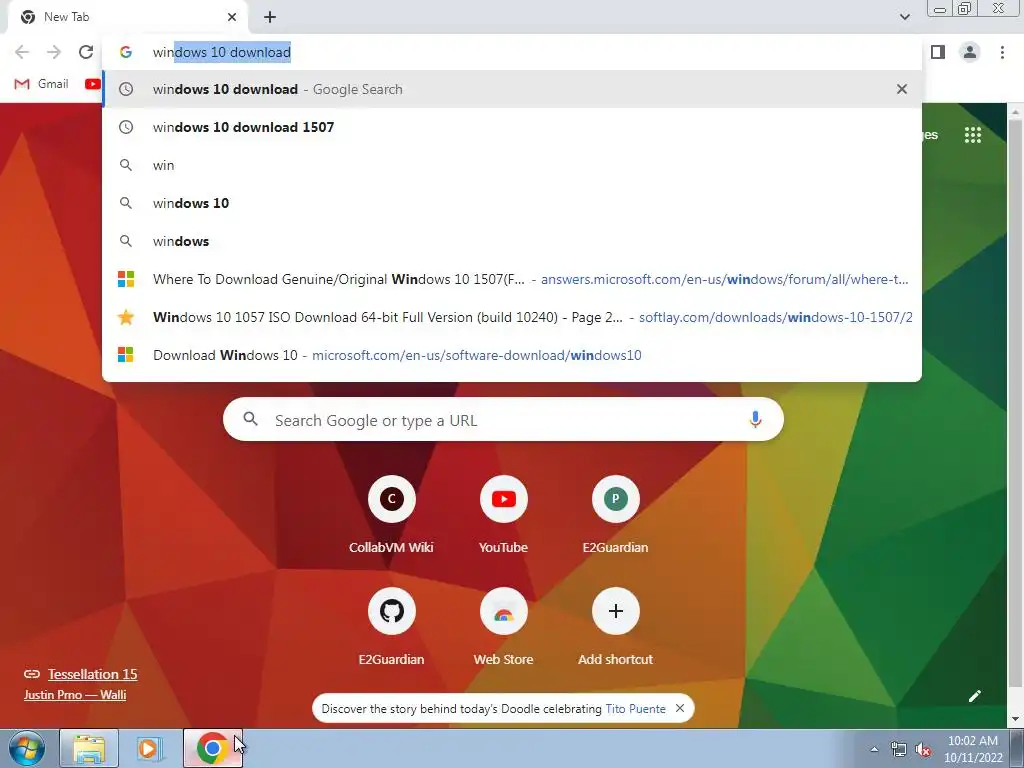Open the CollabVM Wiki shortcut
This screenshot has width=1024, height=768.
tap(391, 516)
